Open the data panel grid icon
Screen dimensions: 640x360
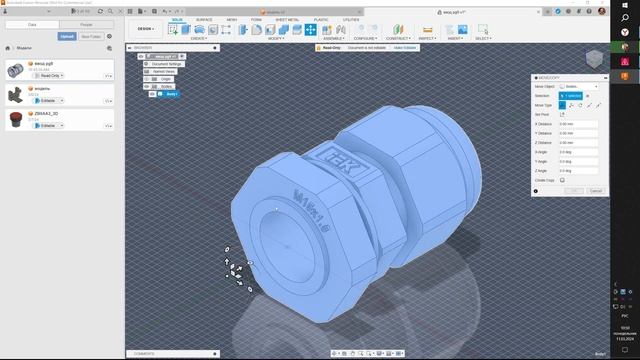click(x=130, y=11)
